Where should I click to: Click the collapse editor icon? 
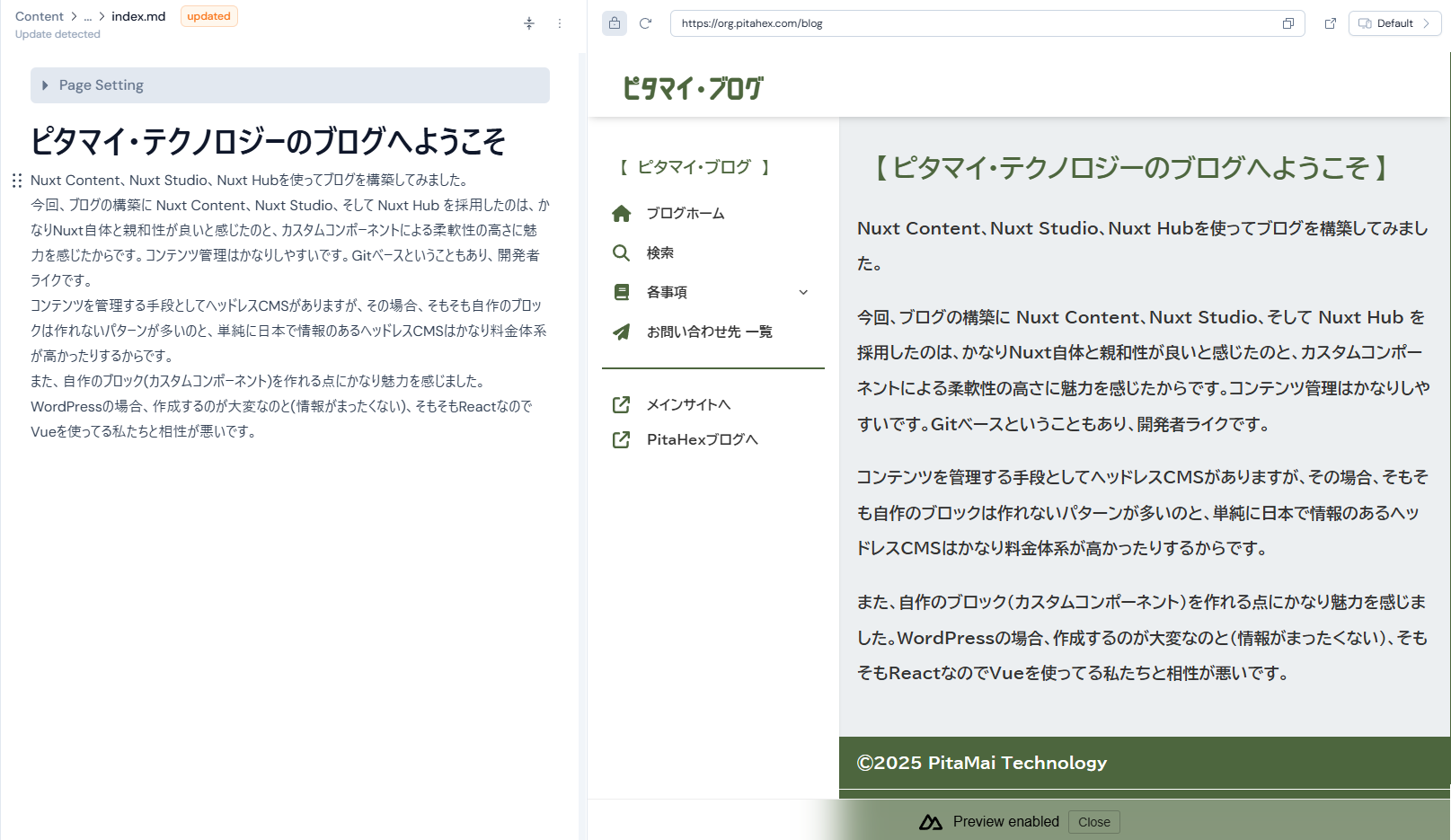tap(529, 23)
